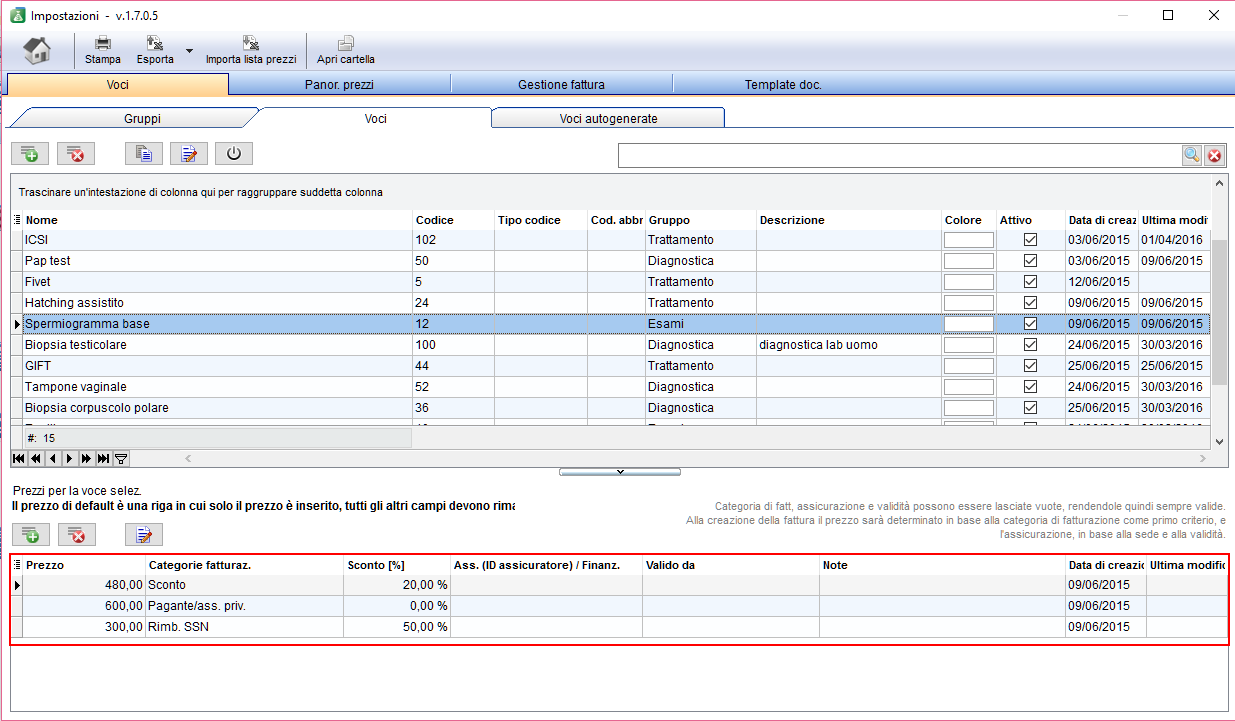This screenshot has height=721, width=1235.
Task: Sort by the Gruppo column header
Action: tap(701, 220)
